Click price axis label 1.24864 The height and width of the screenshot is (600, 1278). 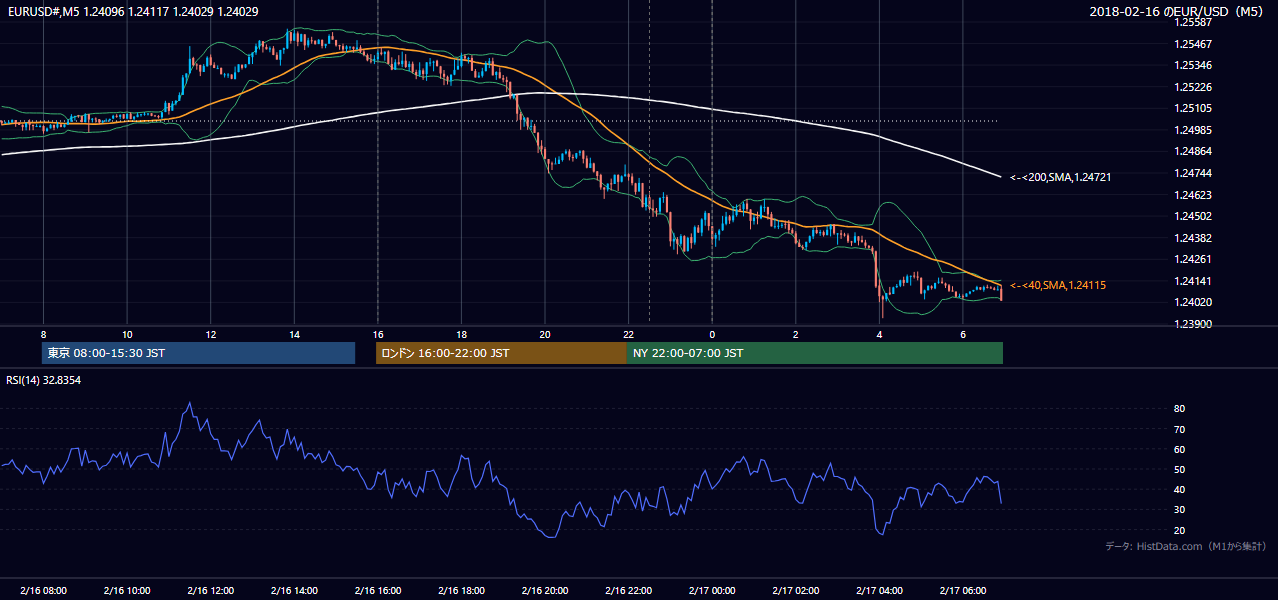click(1193, 151)
